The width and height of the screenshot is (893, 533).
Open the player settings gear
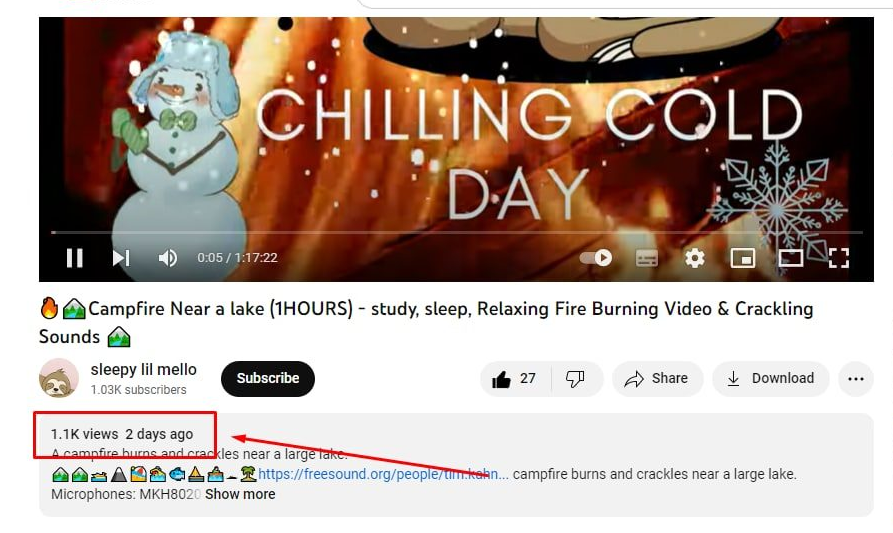[694, 258]
